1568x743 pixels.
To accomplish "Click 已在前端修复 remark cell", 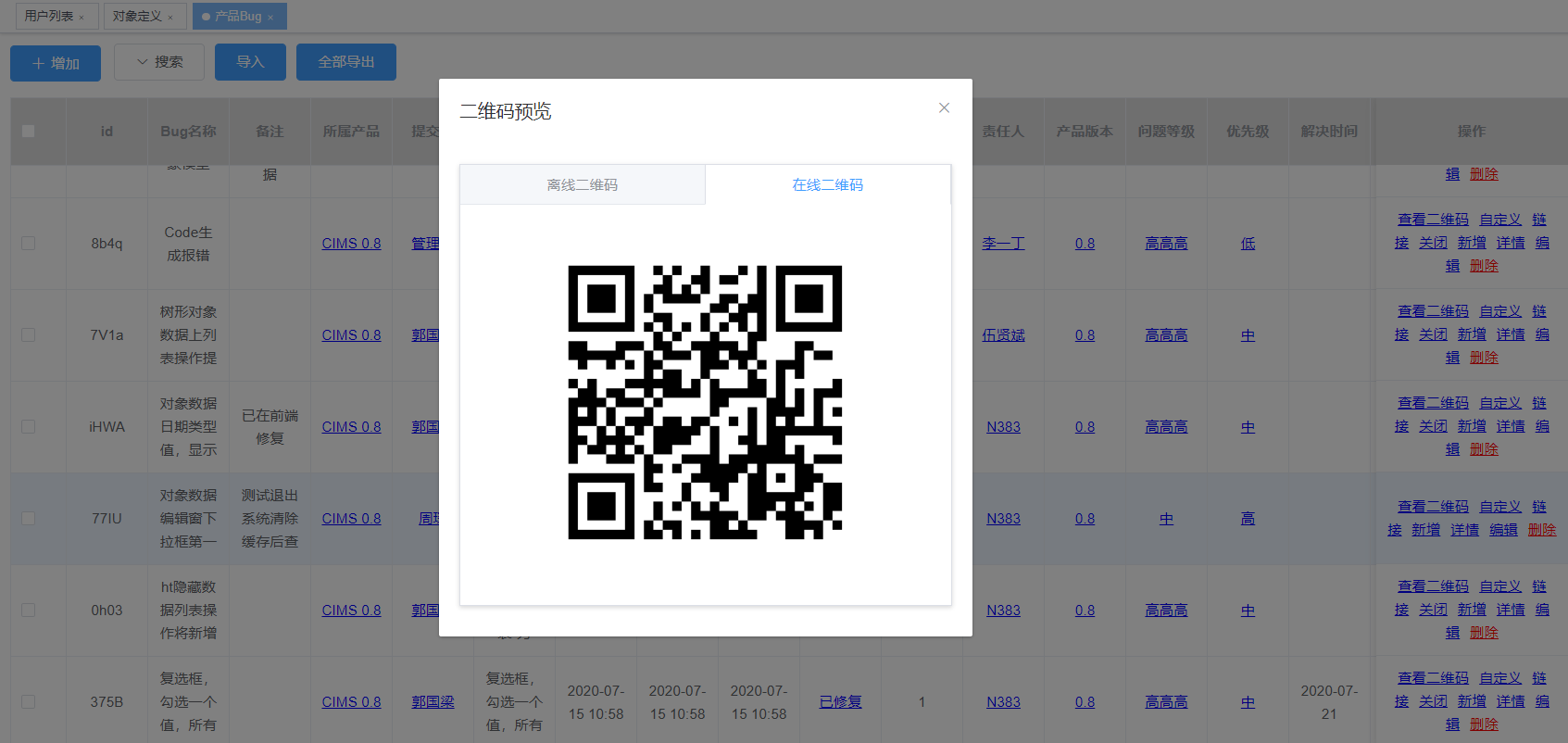I will pos(270,427).
